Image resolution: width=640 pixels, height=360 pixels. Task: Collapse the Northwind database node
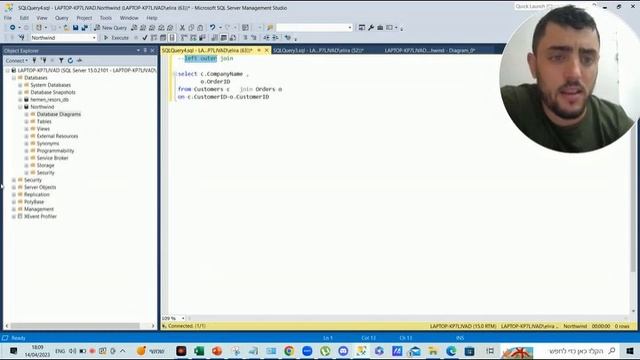20,107
